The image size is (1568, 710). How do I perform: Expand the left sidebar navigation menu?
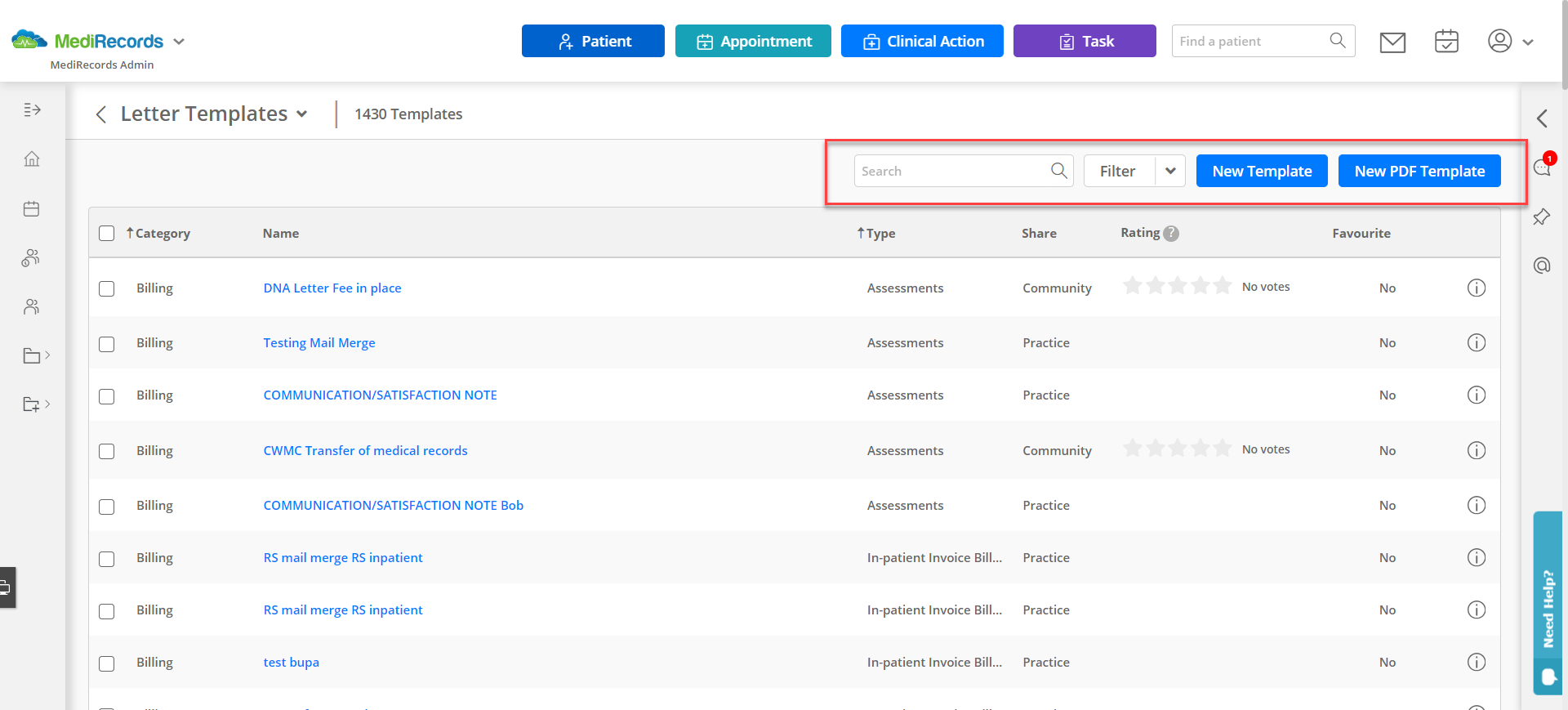pyautogui.click(x=32, y=109)
